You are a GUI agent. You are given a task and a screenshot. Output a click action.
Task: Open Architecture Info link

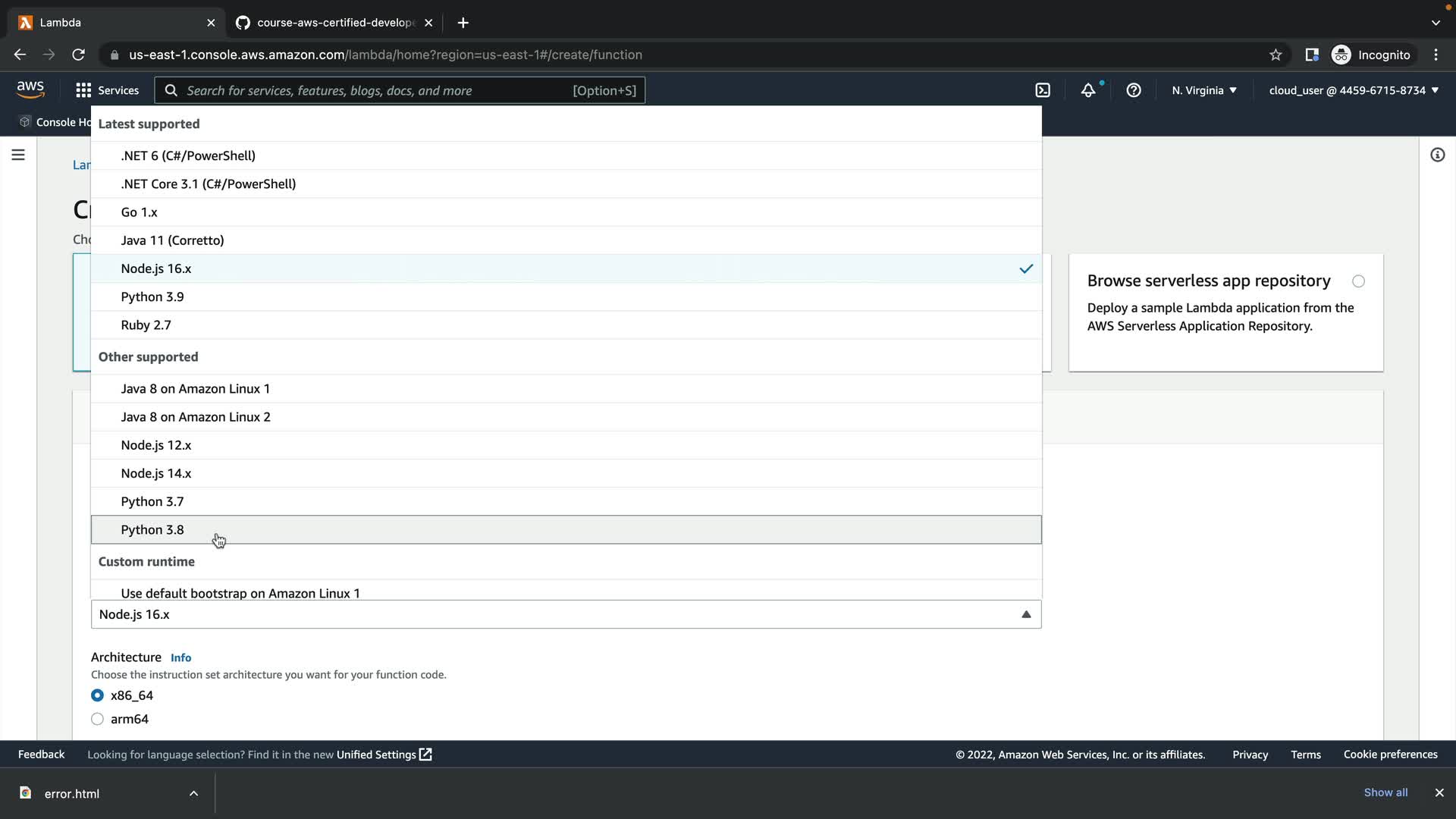[180, 657]
